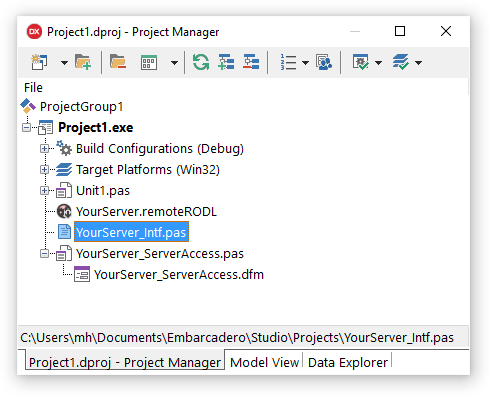Click the Expand All tree icon

[x=226, y=62]
